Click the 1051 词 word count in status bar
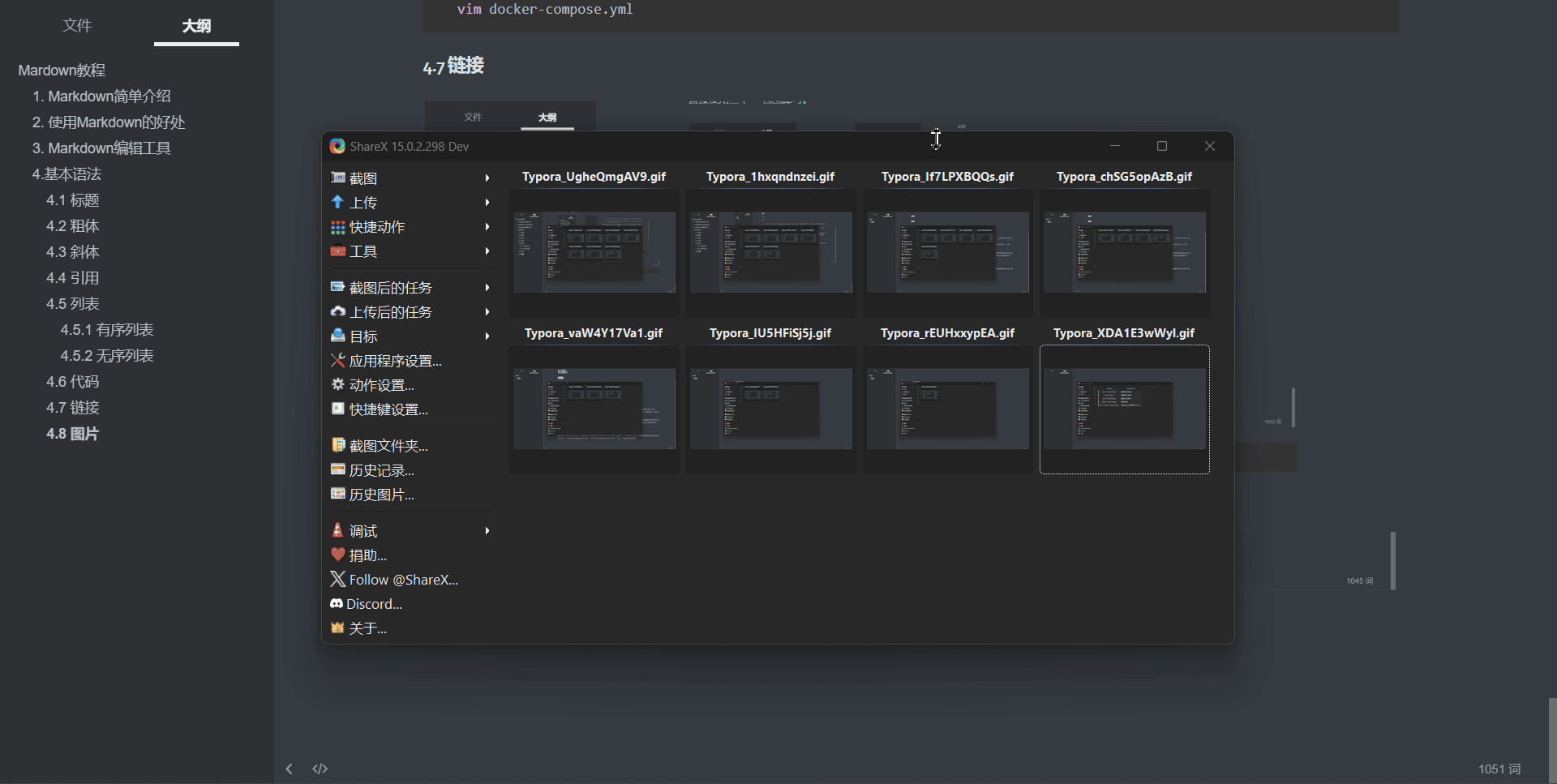This screenshot has height=784, width=1557. pos(1499,769)
